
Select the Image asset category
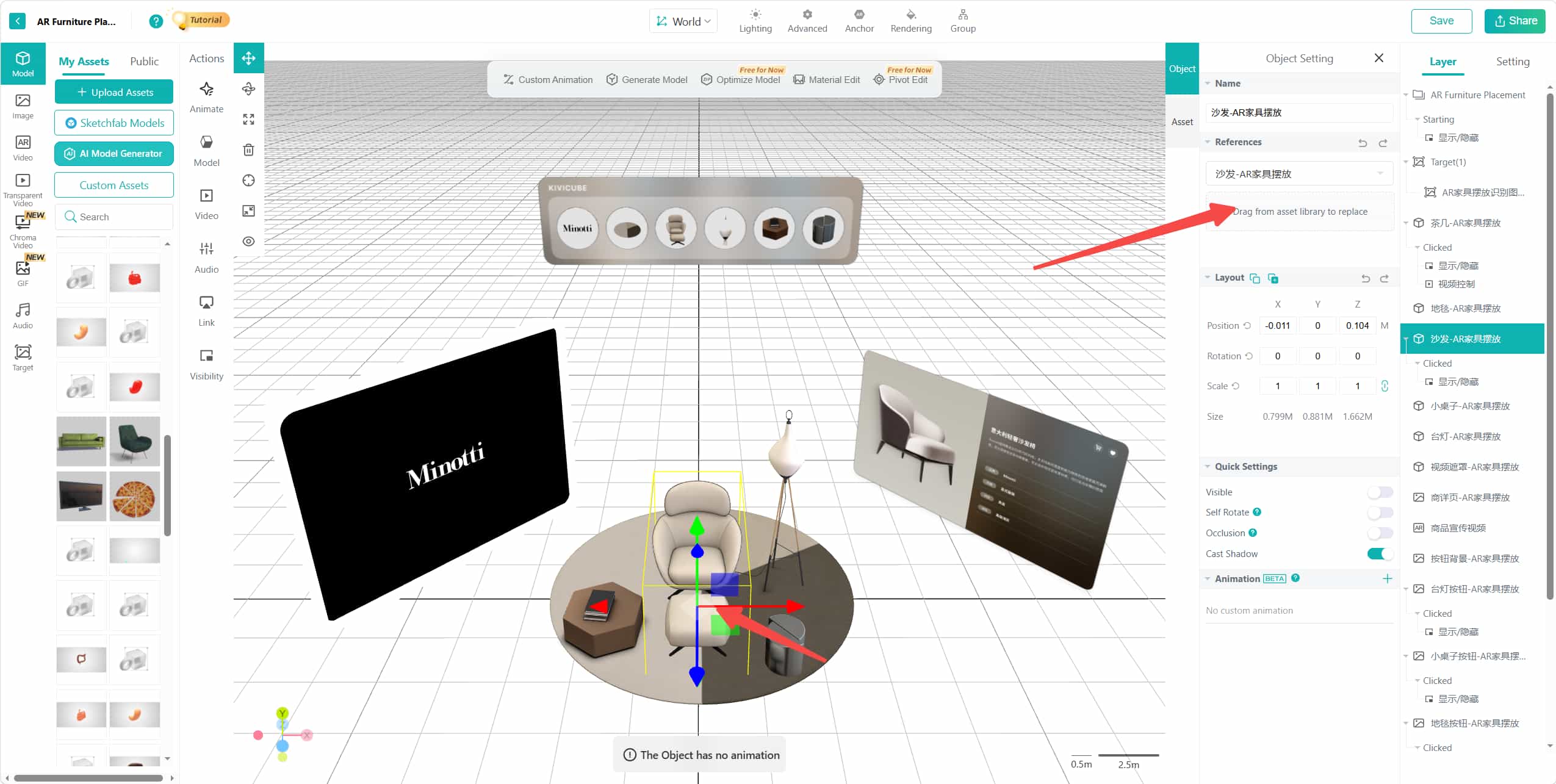pos(23,107)
